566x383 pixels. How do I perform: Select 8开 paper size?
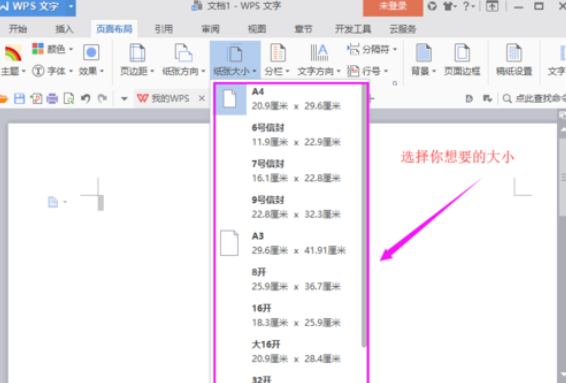[288, 279]
